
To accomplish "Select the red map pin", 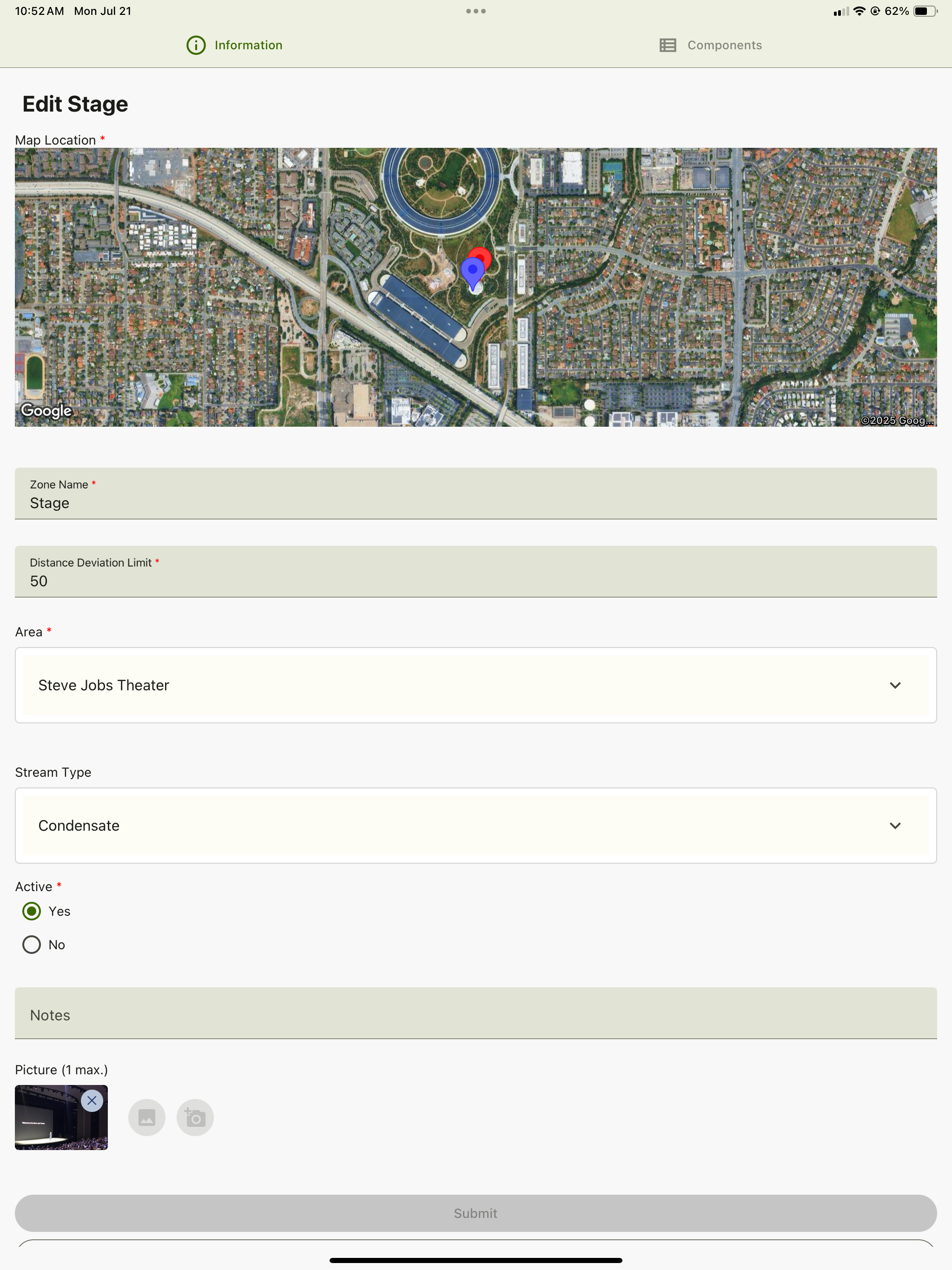I will [x=483, y=256].
